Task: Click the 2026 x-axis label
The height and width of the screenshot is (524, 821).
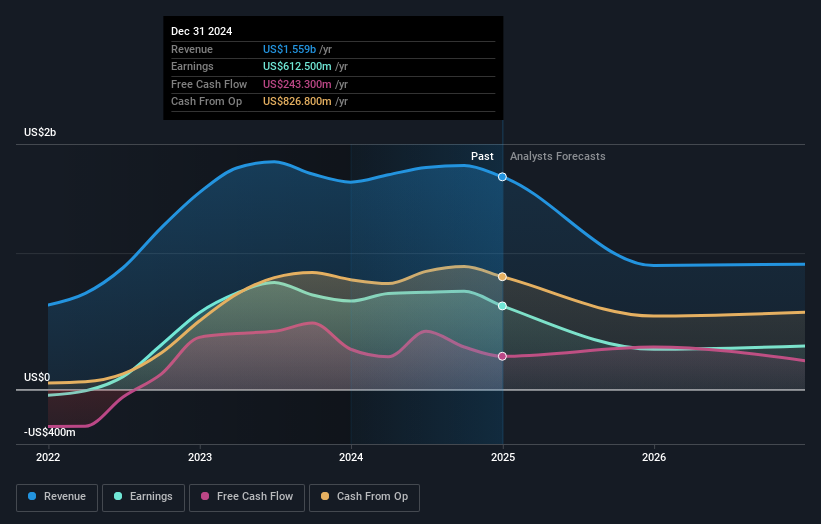Action: coord(654,457)
